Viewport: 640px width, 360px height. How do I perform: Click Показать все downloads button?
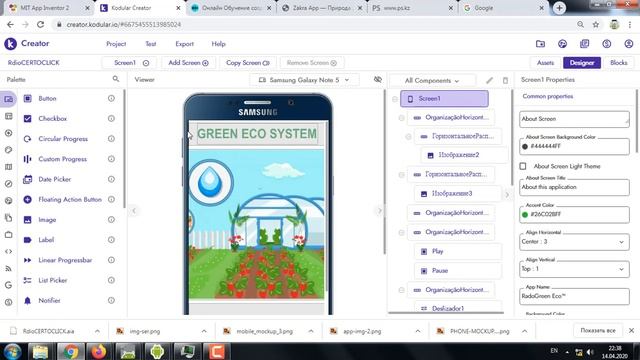click(x=598, y=330)
